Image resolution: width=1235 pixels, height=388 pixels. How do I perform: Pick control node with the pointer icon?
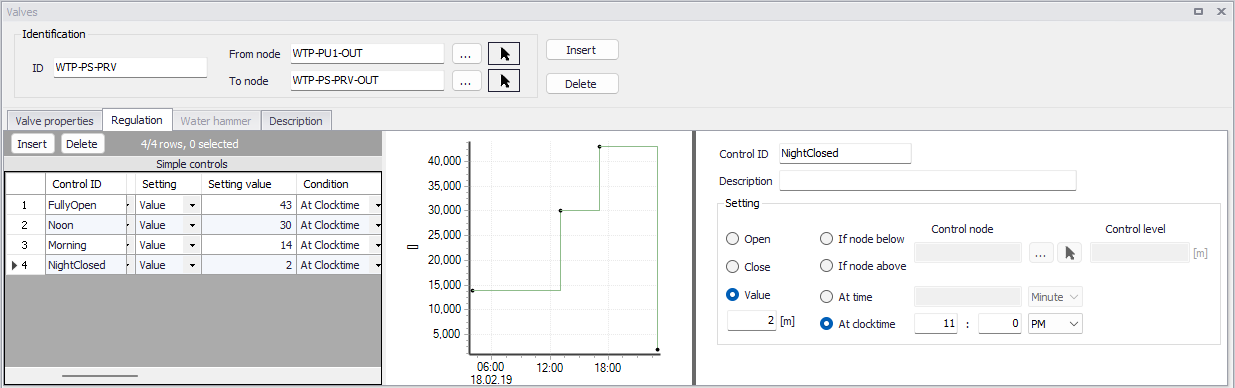(x=1070, y=254)
